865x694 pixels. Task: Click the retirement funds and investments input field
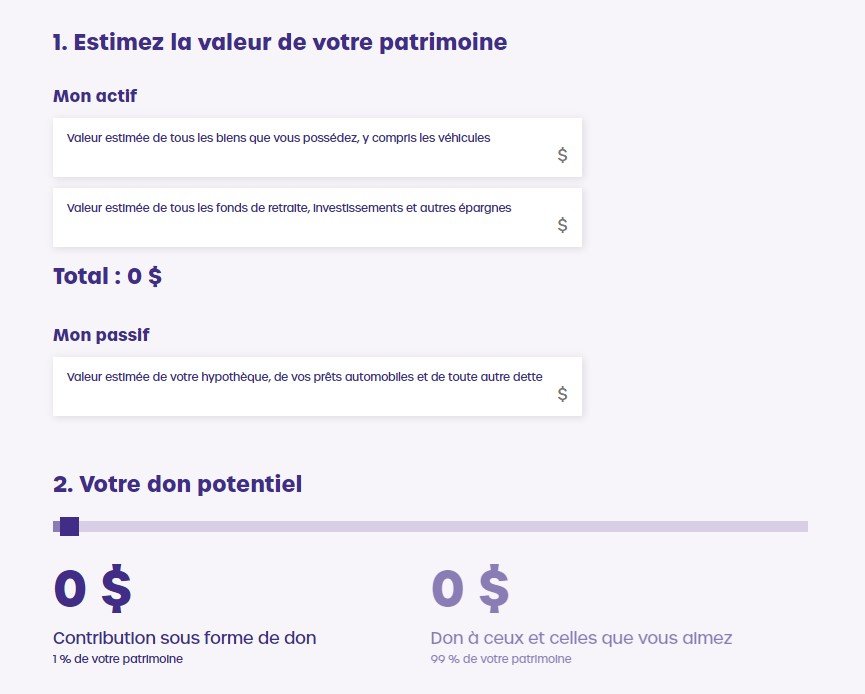click(x=300, y=216)
